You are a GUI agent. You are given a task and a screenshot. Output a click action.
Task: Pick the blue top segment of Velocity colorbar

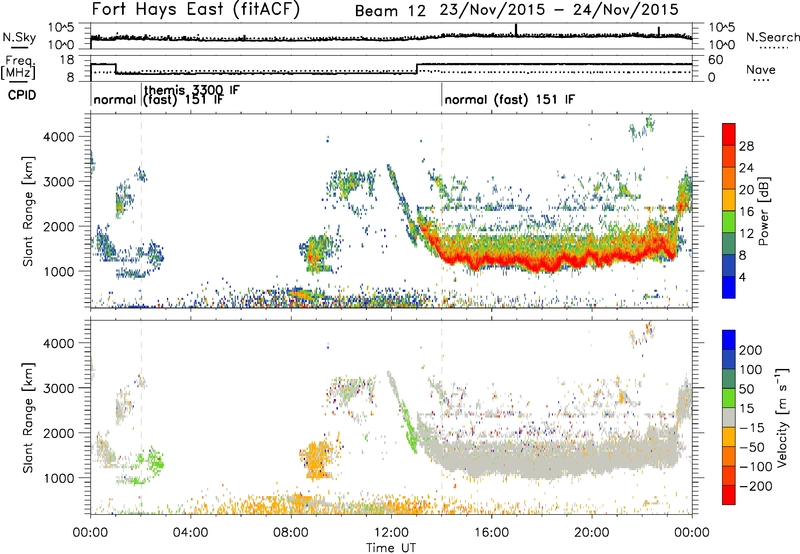pos(729,340)
